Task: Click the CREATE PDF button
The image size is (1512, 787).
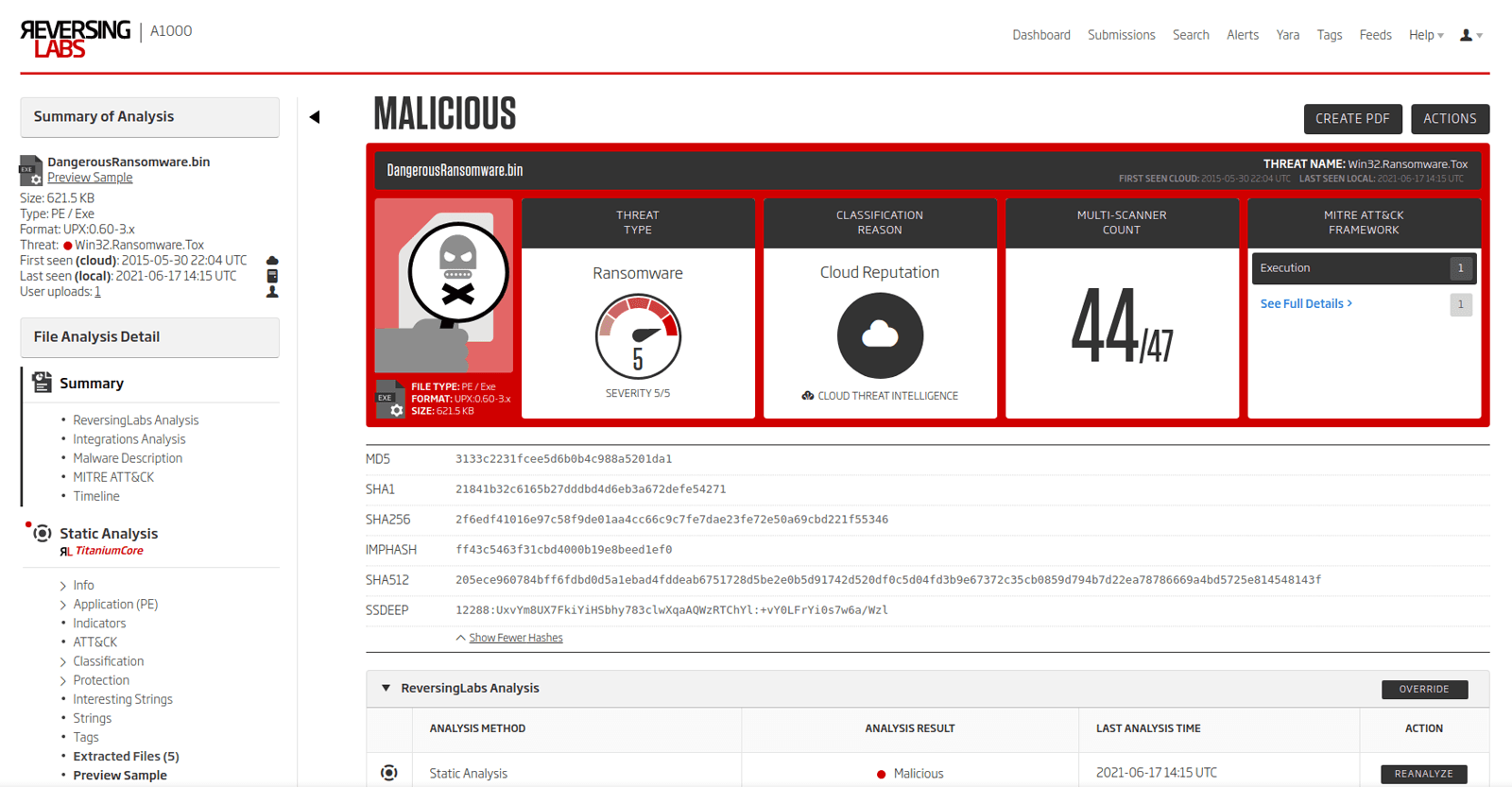Action: coord(1352,119)
